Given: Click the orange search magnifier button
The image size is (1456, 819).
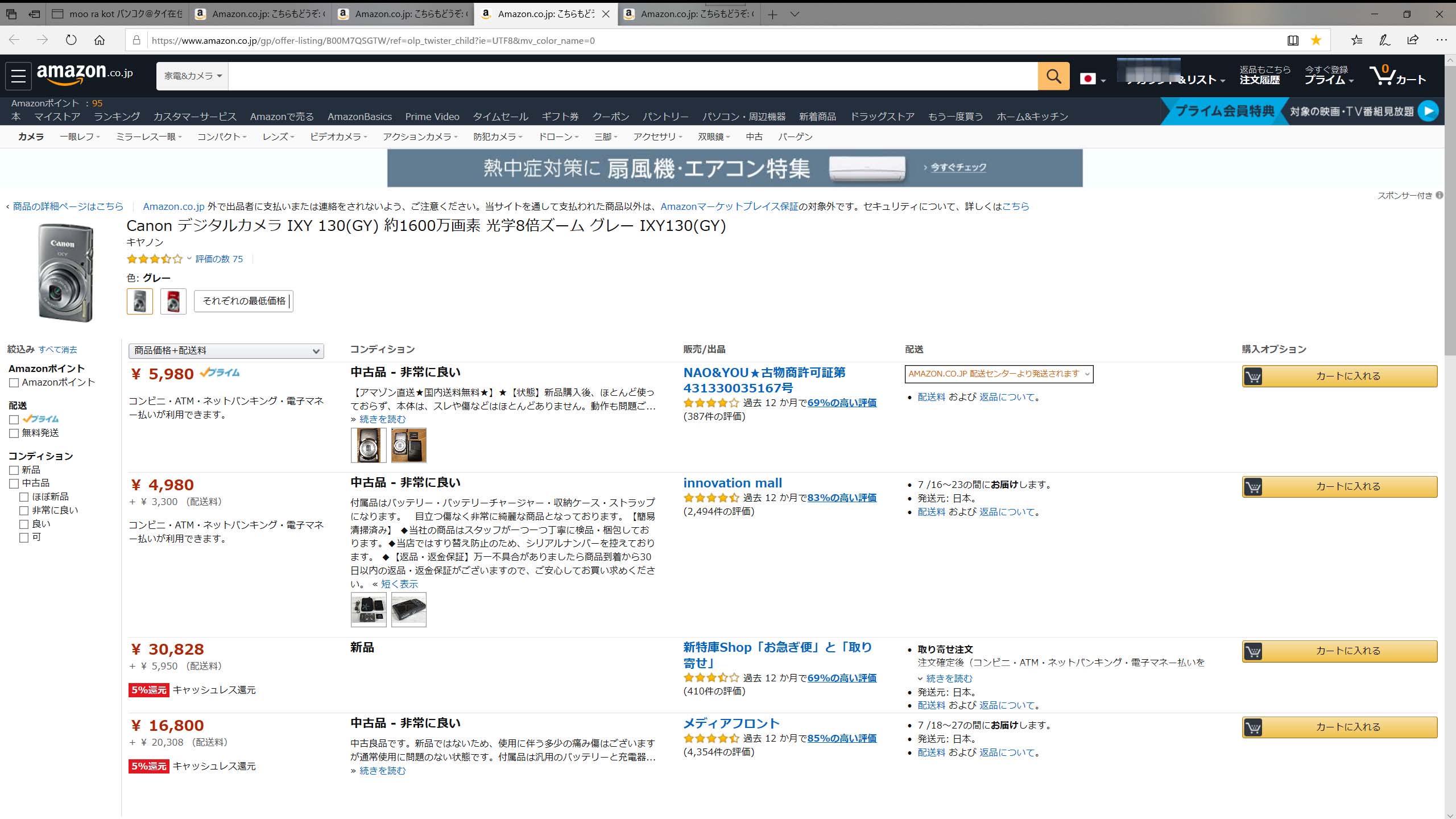Looking at the screenshot, I should click(1053, 76).
